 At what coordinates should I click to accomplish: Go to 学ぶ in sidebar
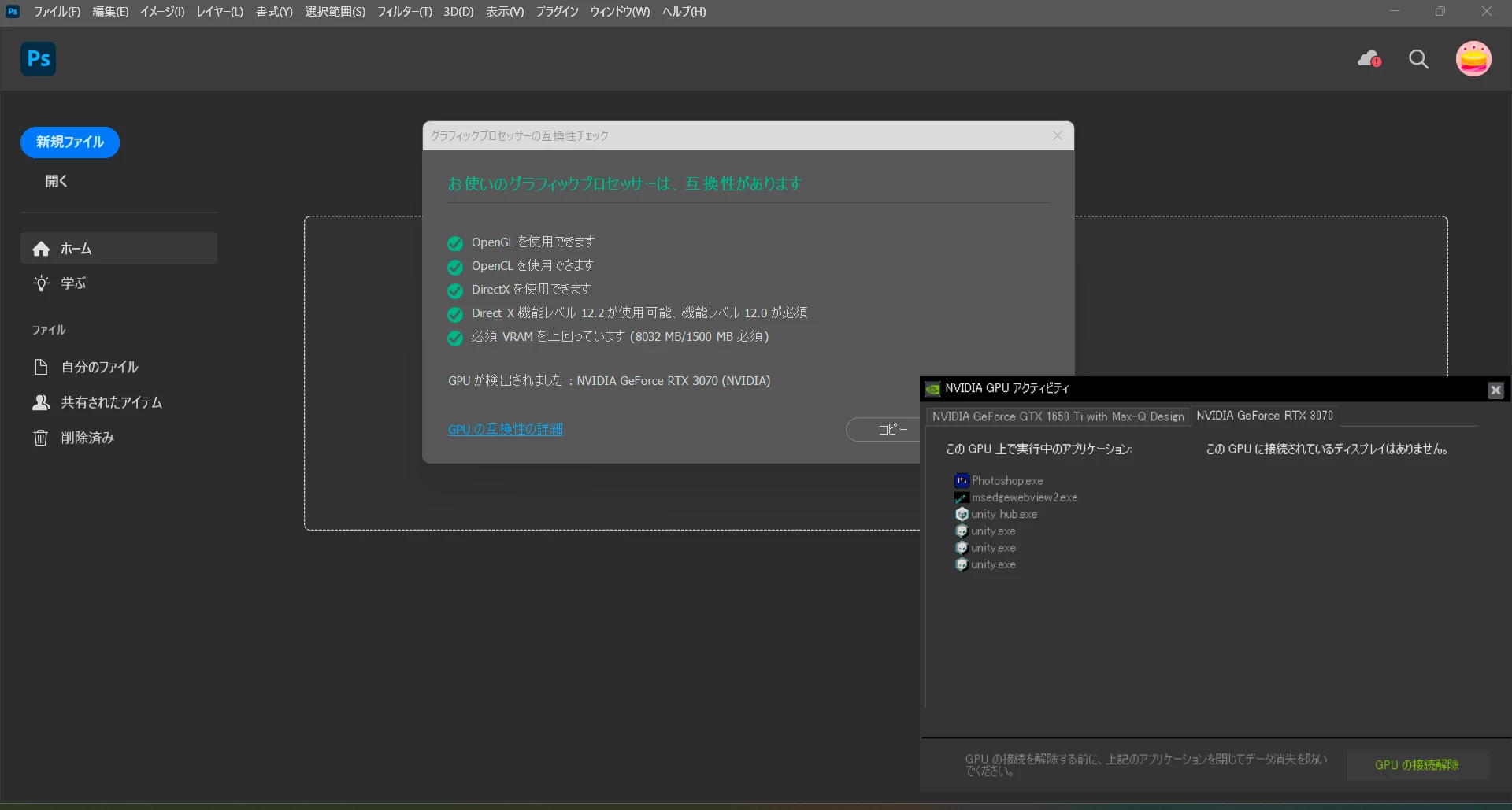tap(119, 283)
